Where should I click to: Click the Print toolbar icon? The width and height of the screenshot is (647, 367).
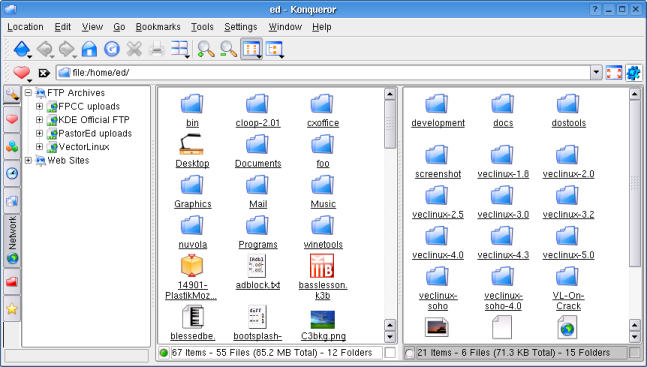(x=156, y=49)
